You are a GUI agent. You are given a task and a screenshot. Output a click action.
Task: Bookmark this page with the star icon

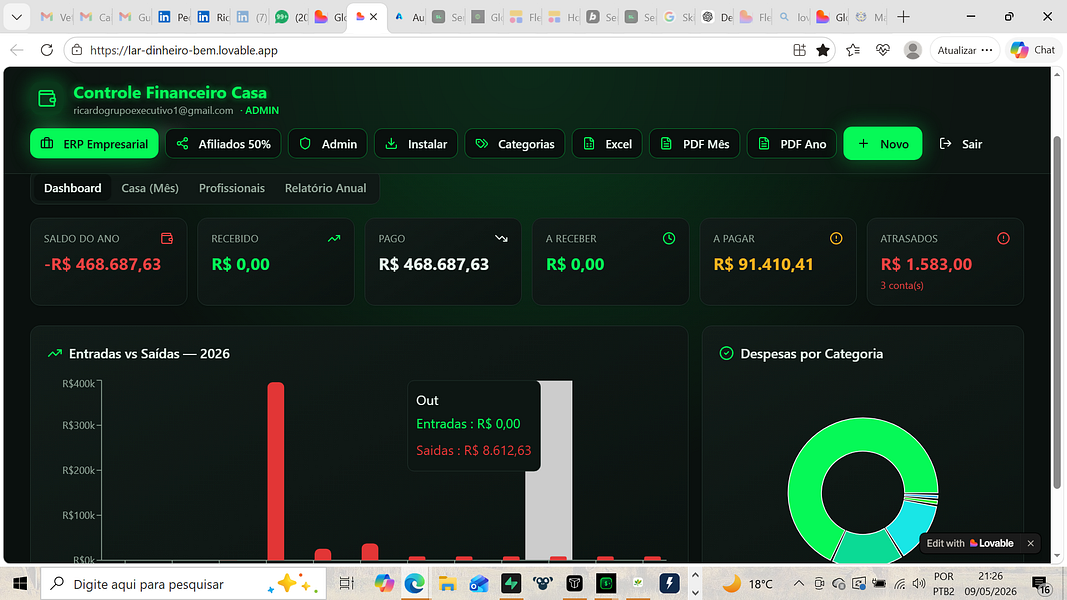coord(823,50)
